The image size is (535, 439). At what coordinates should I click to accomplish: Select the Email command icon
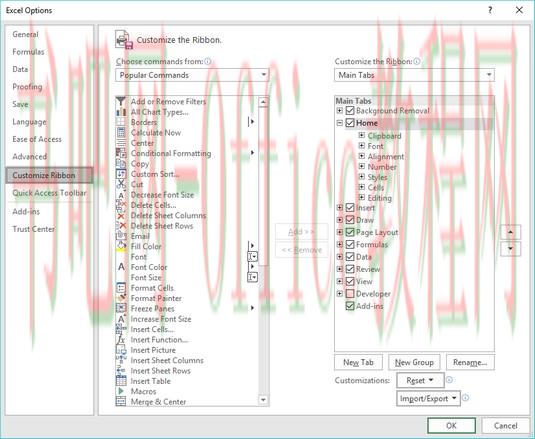121,236
